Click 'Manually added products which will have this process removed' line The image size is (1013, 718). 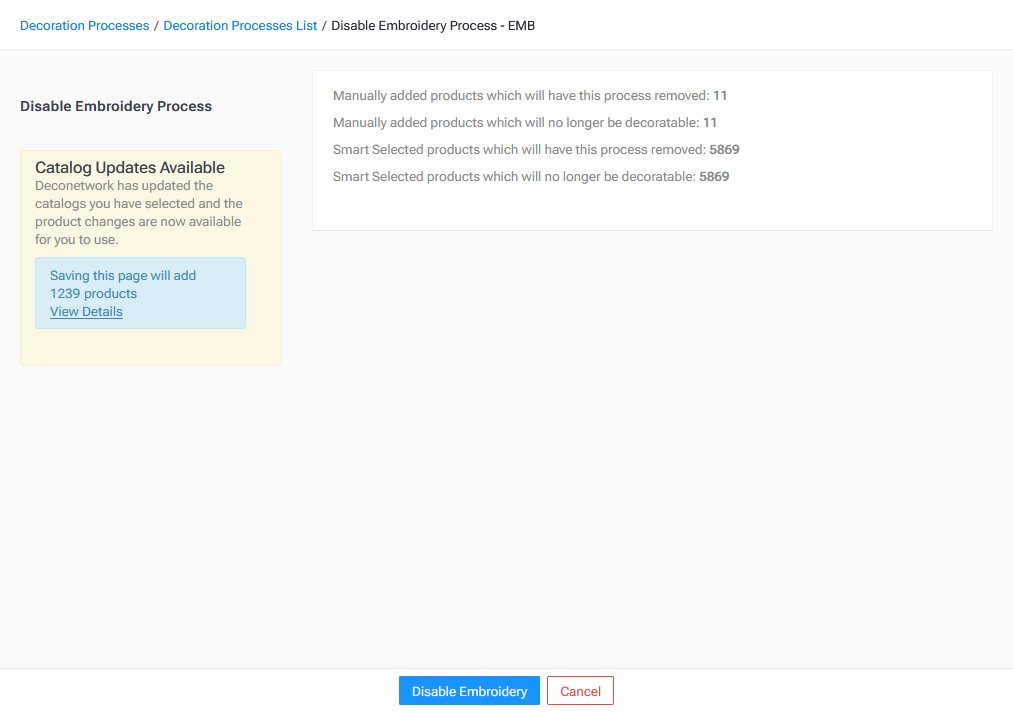530,96
